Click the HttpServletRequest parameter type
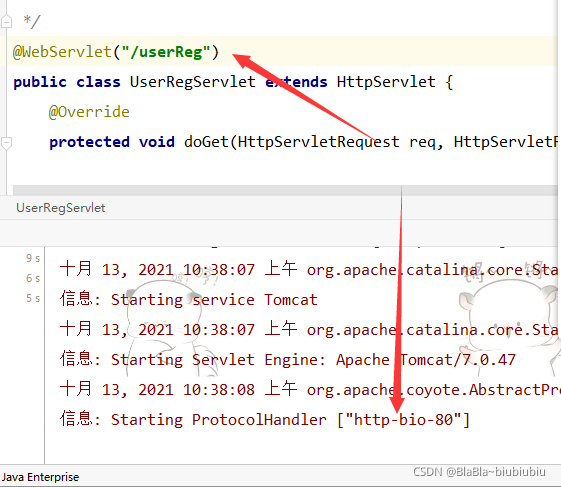 pyautogui.click(x=318, y=142)
